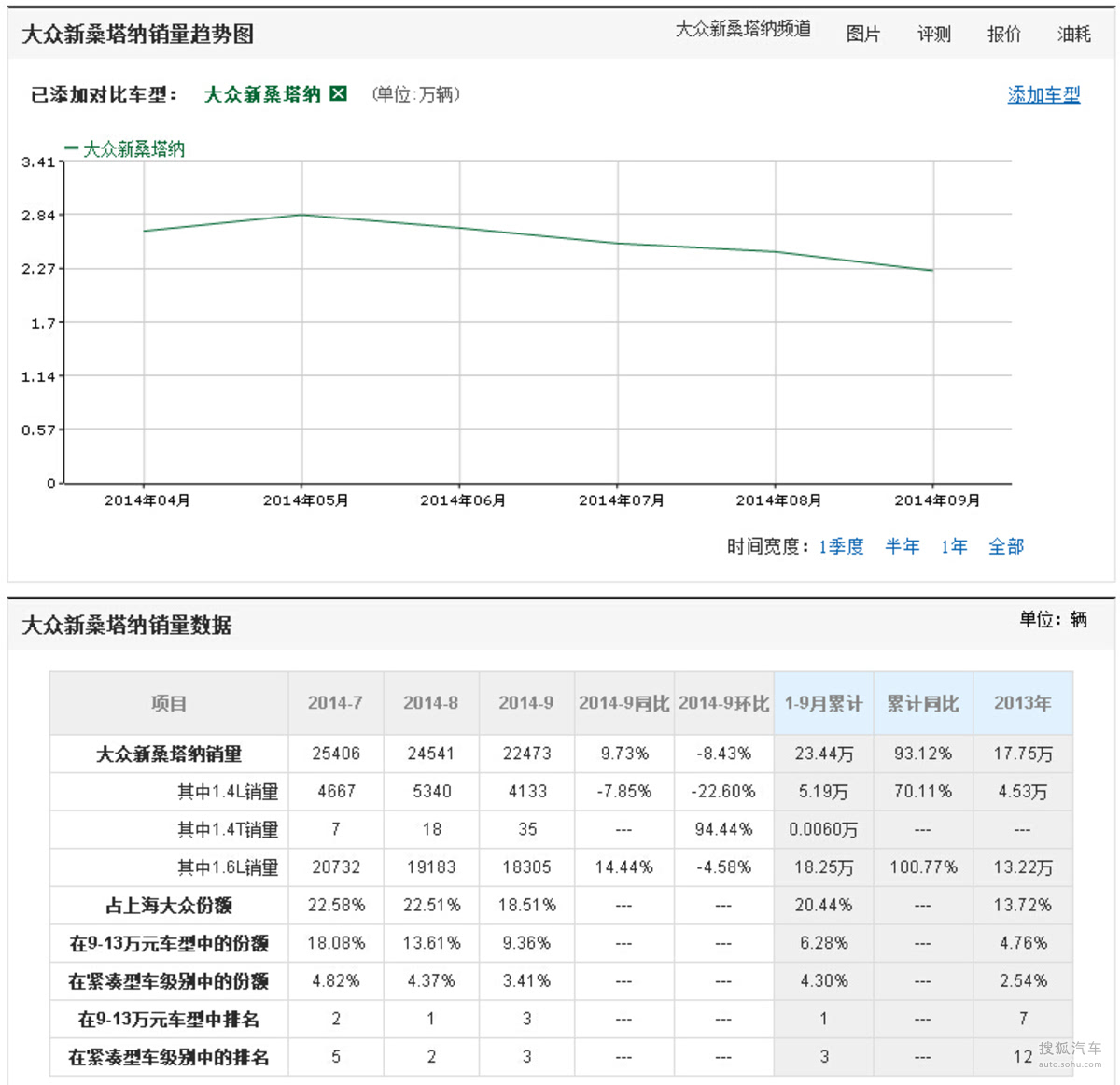Click the 添加车型 link
This screenshot has width=1120, height=1085.
(1043, 94)
